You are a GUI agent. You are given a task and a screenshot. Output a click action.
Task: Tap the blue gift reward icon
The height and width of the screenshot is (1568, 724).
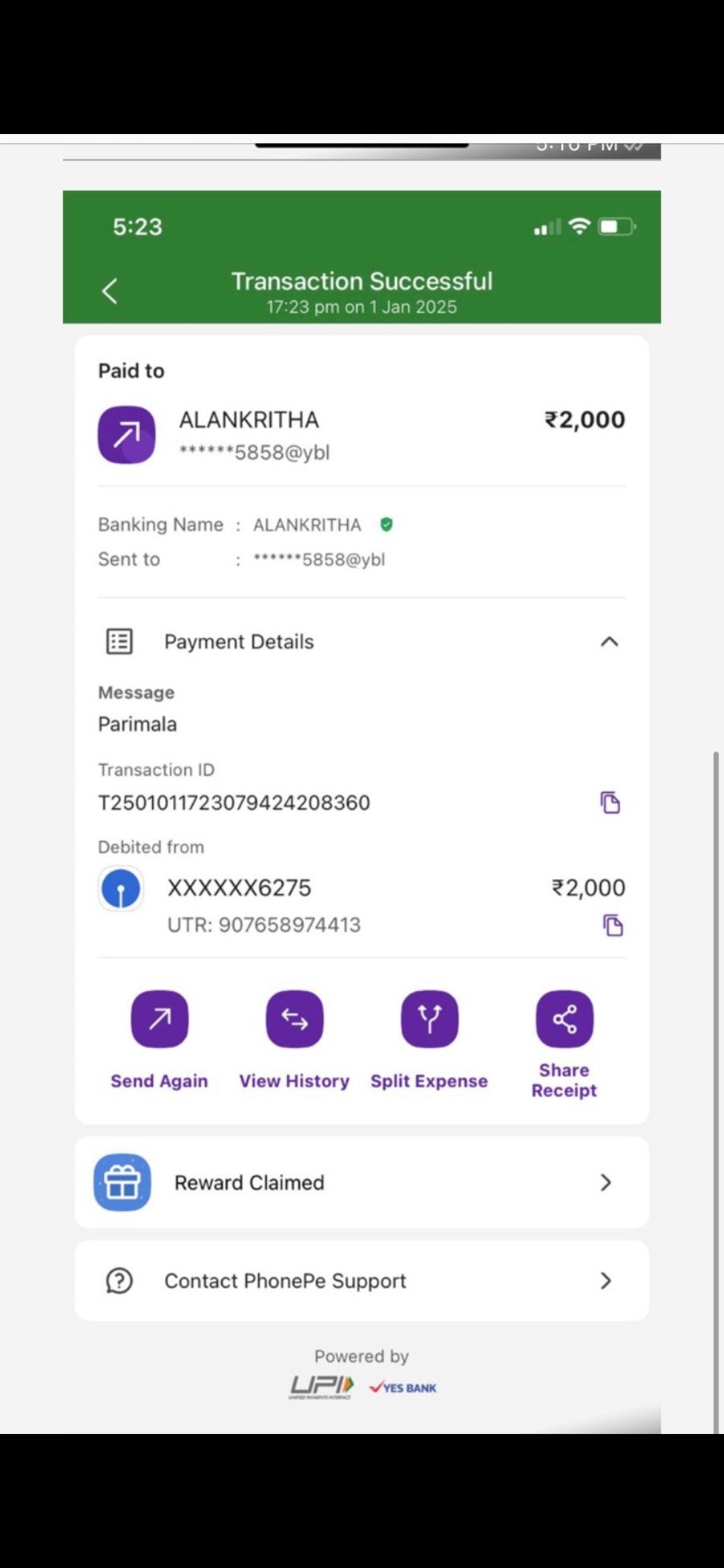pos(122,1182)
